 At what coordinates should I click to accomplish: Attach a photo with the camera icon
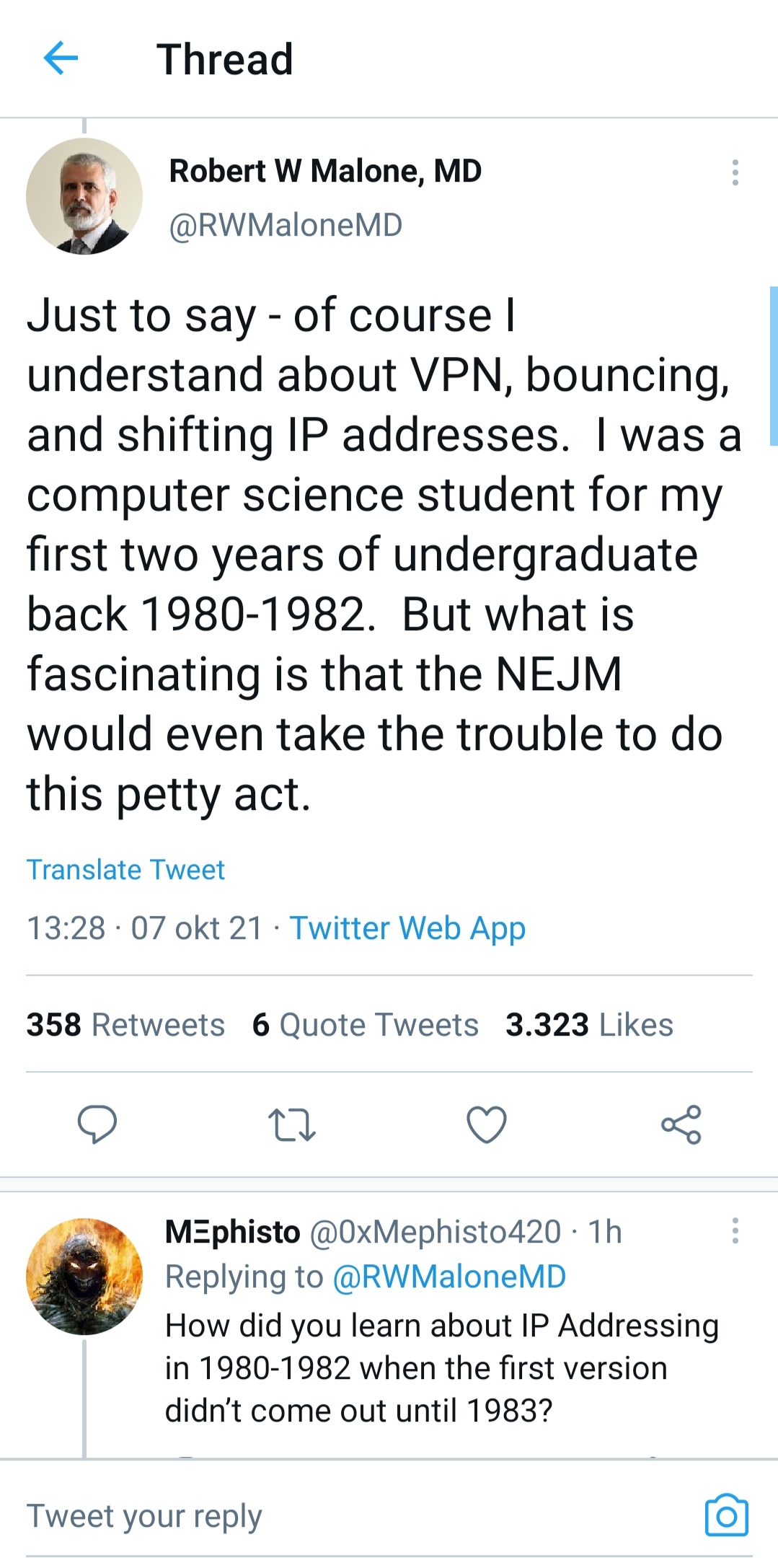(x=726, y=1515)
